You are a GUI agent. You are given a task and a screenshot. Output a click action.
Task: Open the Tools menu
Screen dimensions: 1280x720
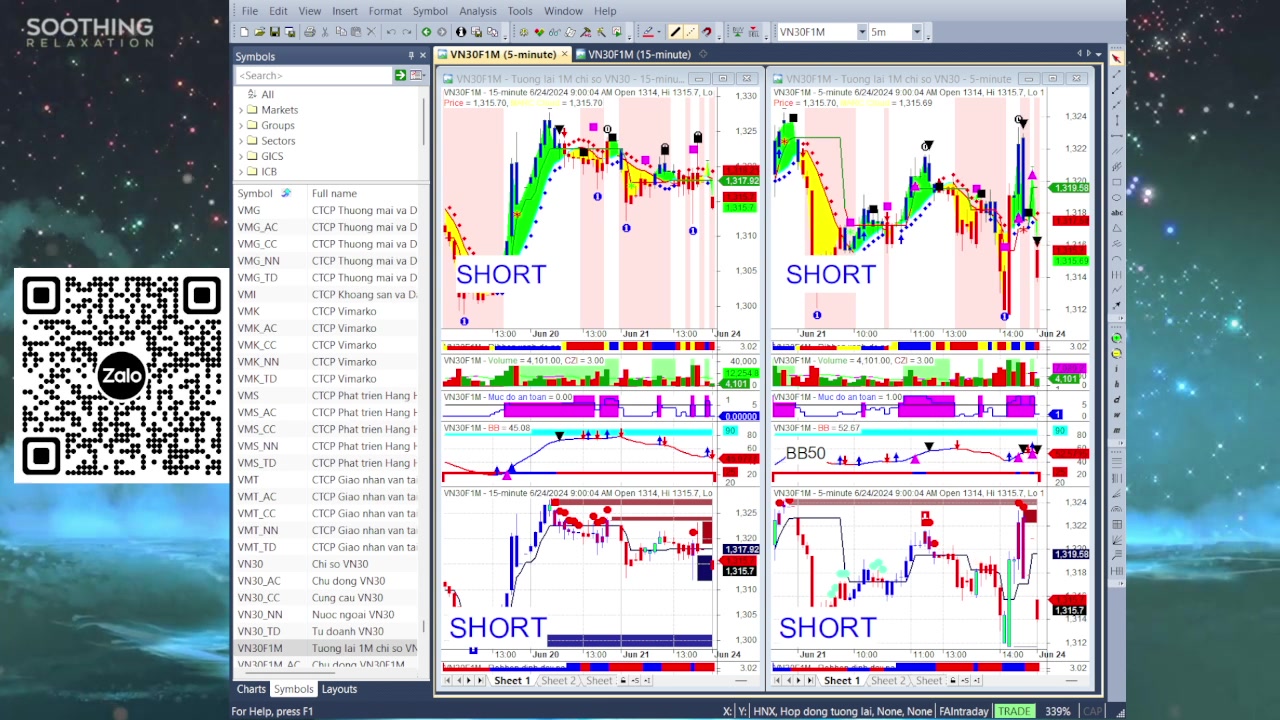tap(520, 11)
